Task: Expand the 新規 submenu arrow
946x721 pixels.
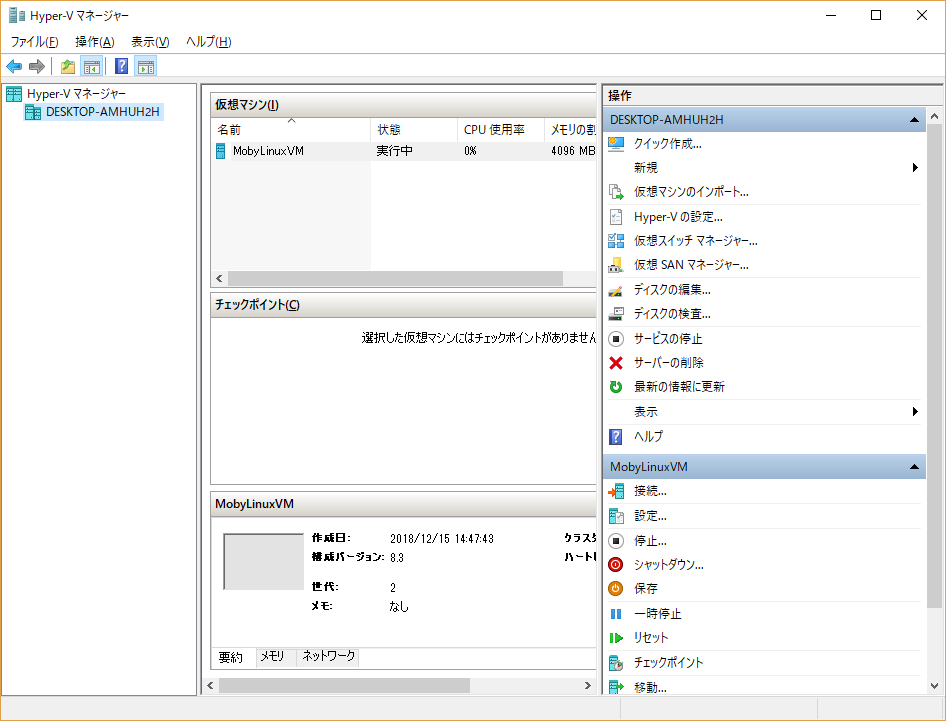Action: 915,168
